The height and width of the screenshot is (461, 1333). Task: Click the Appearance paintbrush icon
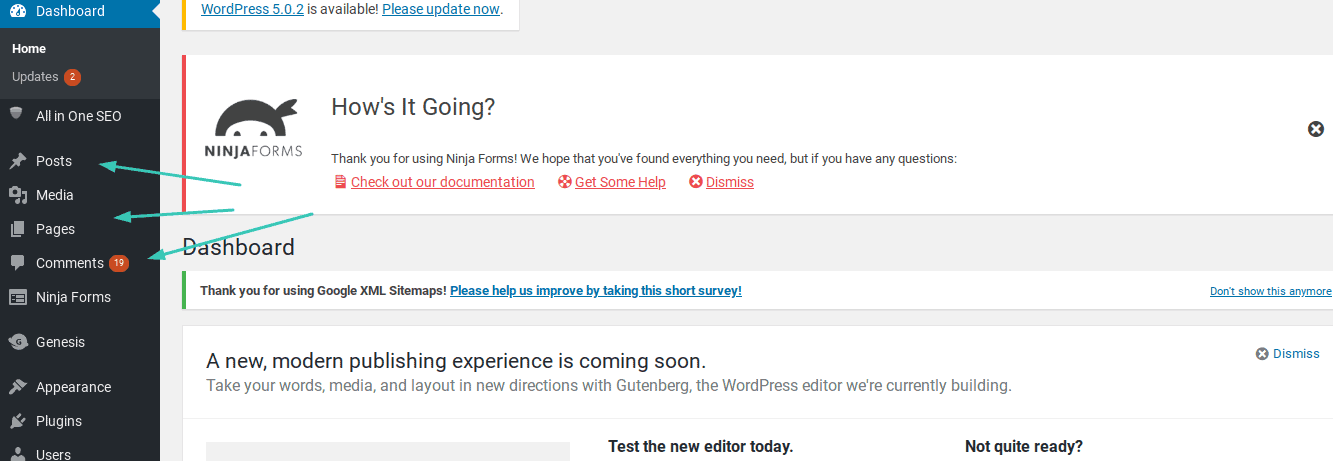(17, 387)
